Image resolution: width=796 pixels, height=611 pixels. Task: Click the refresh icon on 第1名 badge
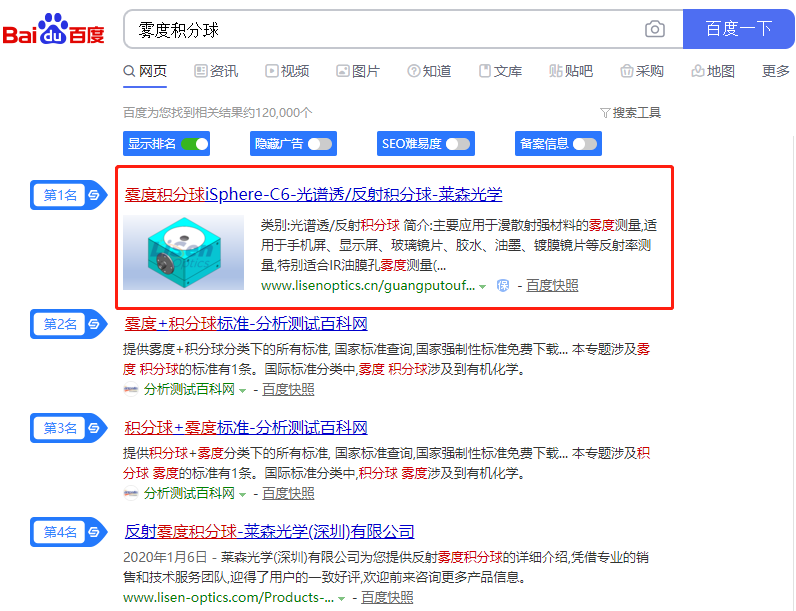click(94, 195)
